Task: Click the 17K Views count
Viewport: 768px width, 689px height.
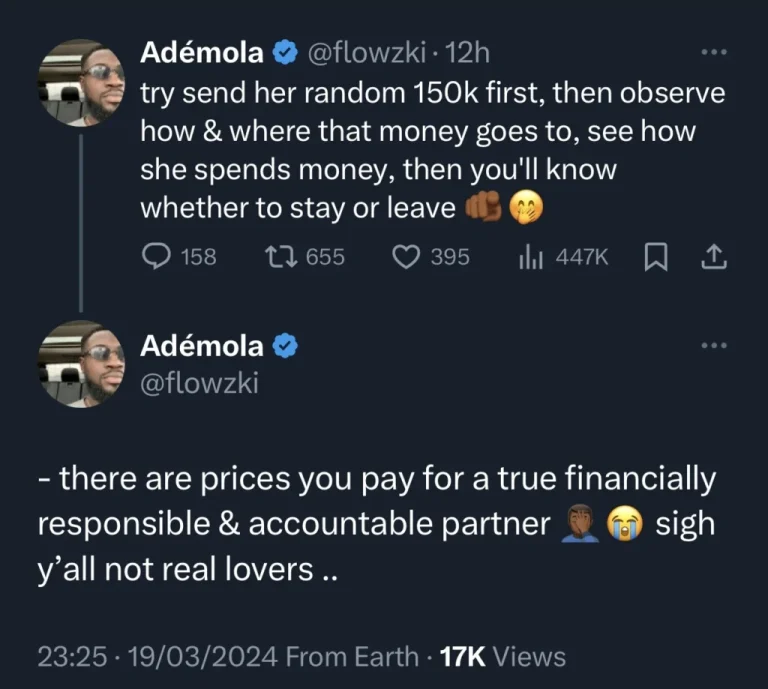Action: tap(504, 657)
